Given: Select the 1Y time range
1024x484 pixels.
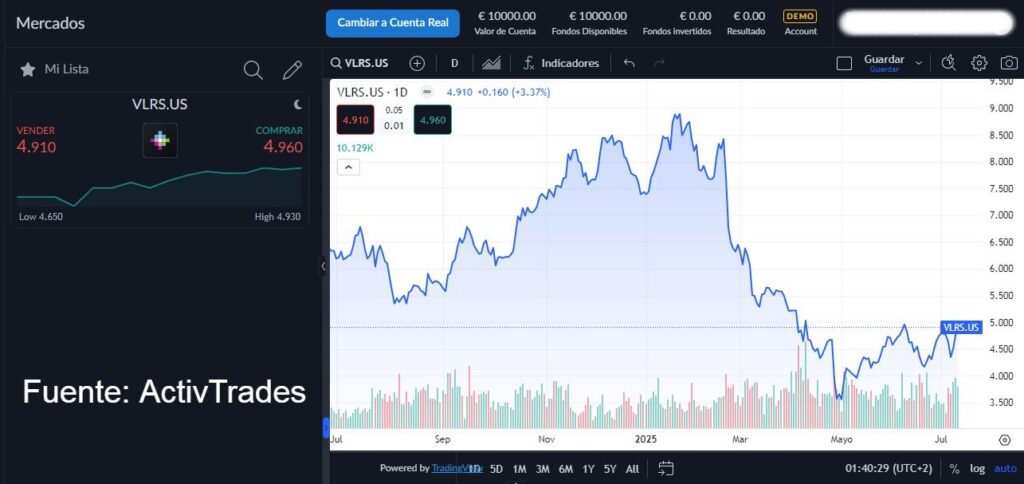Looking at the screenshot, I should tap(588, 468).
